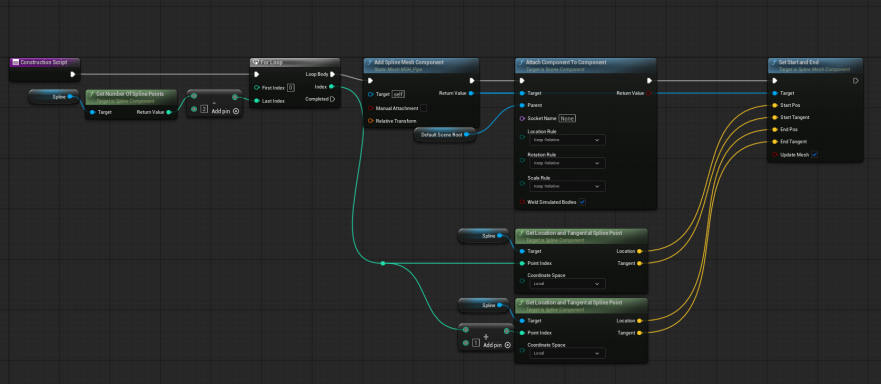The image size is (881, 384).
Task: Click the Completed exec pin on For Loop
Action: [x=332, y=99]
